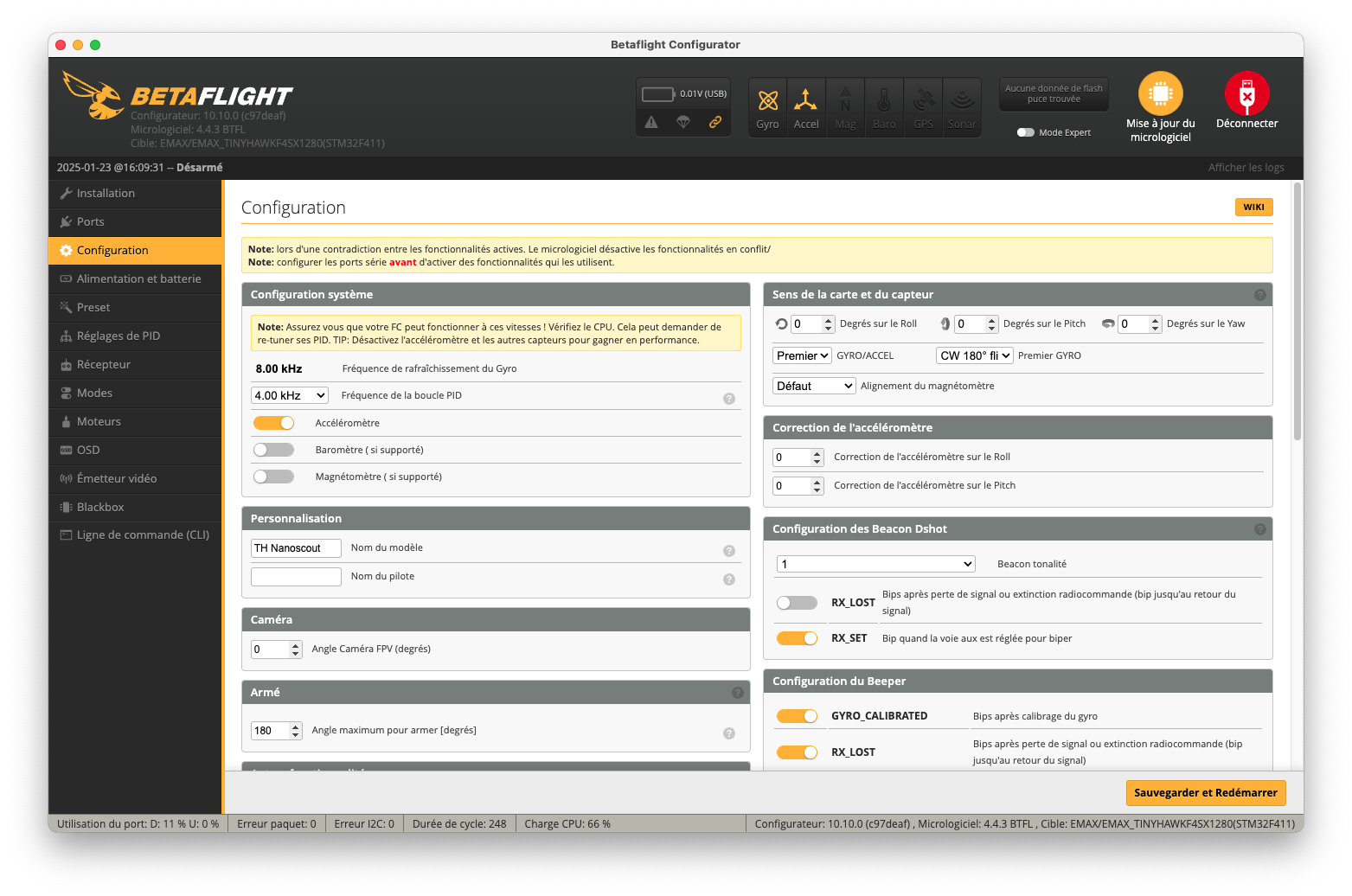Open the OSD tab
Image resolution: width=1352 pixels, height=896 pixels.
click(x=135, y=450)
